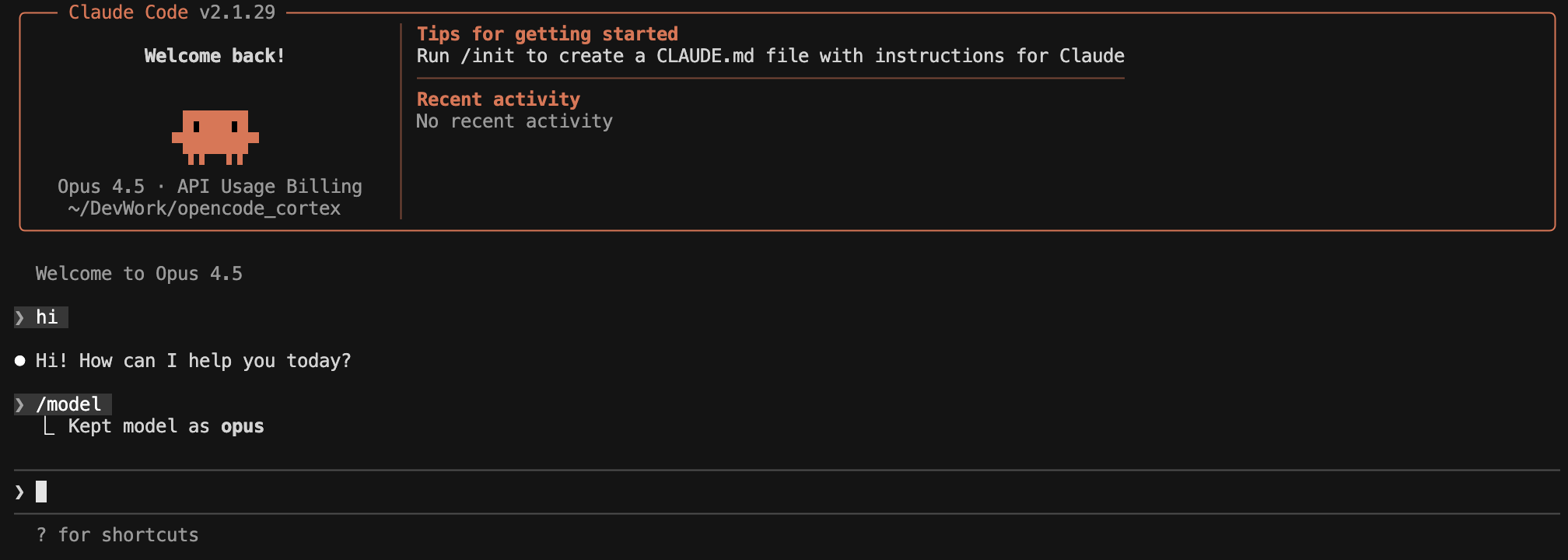Viewport: 1568px width, 560px height.
Task: Click the Claude Code pixel mascot icon
Action: 215,138
